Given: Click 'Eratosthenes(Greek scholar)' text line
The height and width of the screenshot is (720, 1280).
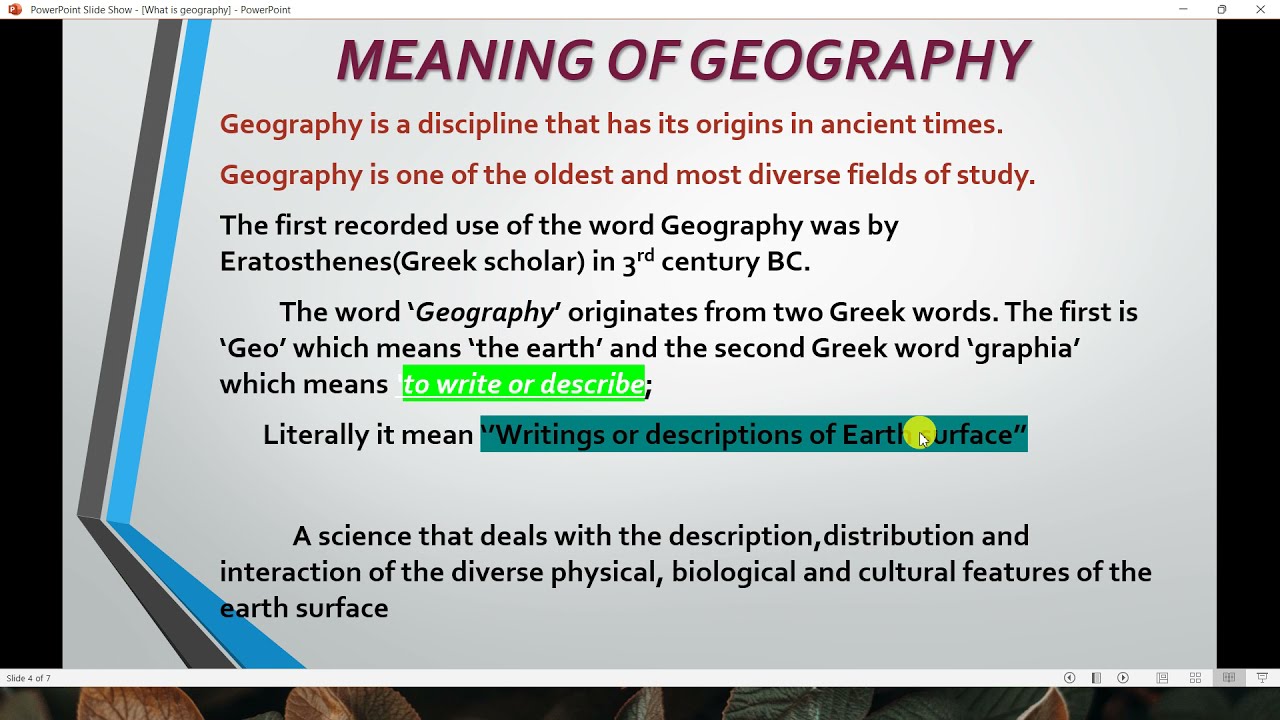Looking at the screenshot, I should [x=515, y=262].
